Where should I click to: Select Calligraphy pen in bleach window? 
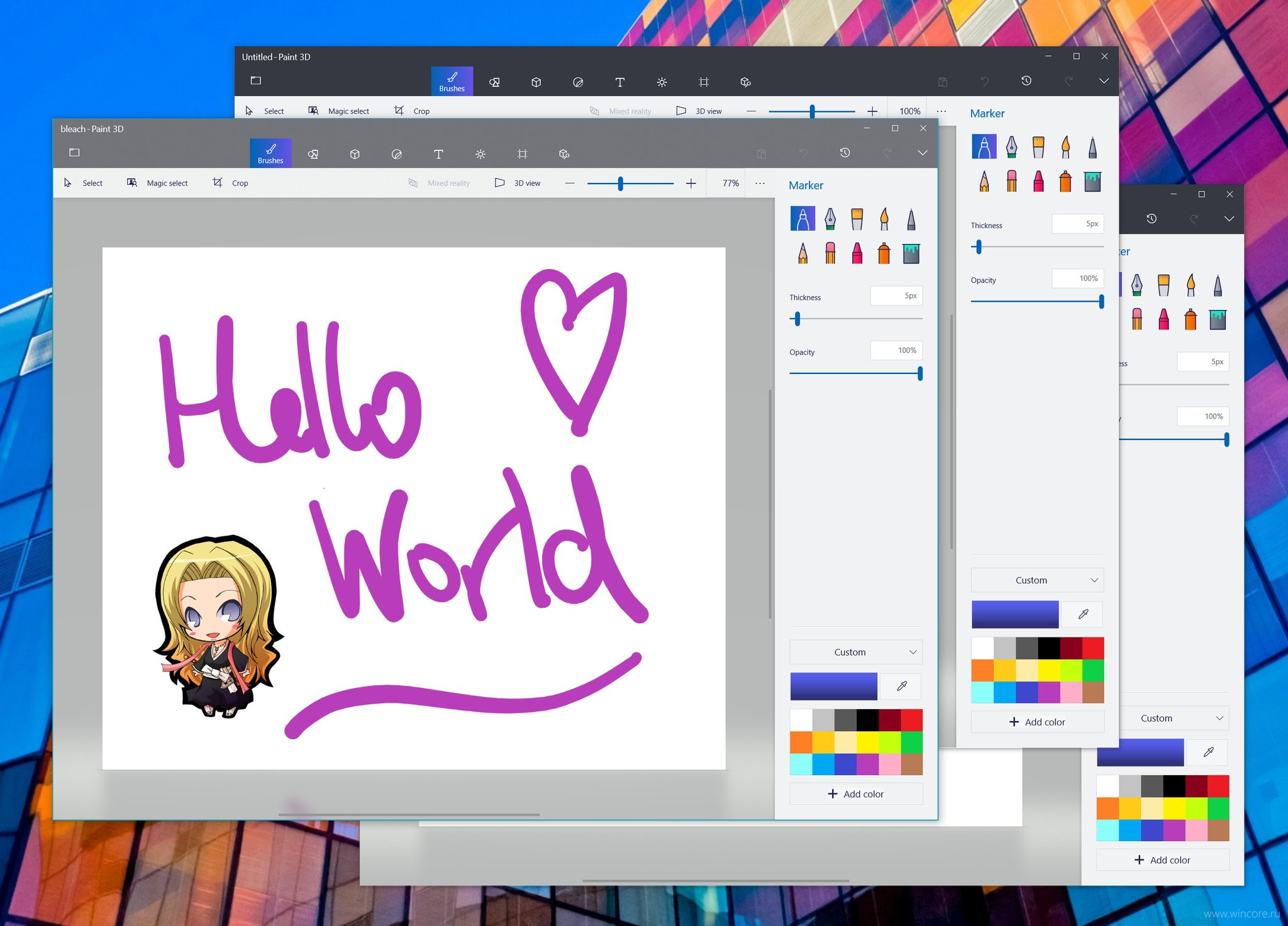click(x=830, y=219)
